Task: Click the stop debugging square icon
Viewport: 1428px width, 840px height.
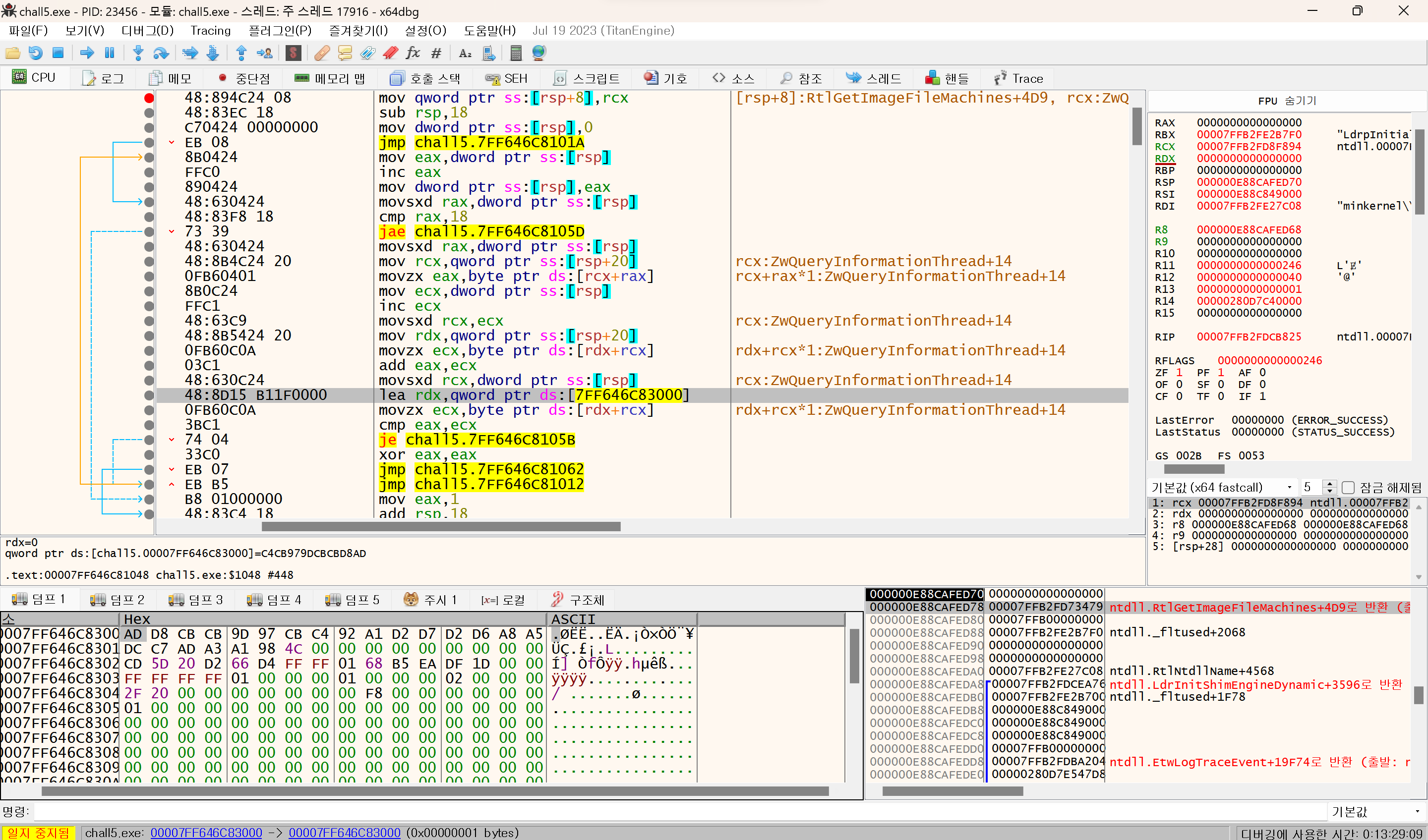Action: (58, 53)
